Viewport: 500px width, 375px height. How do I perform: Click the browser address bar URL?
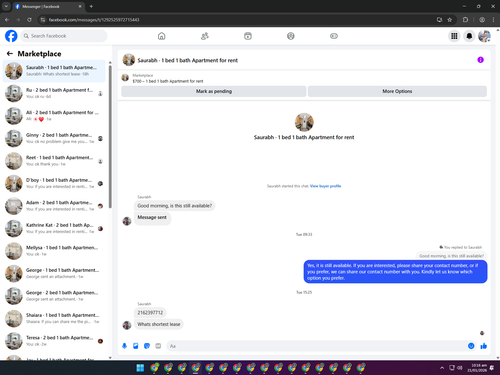94,20
